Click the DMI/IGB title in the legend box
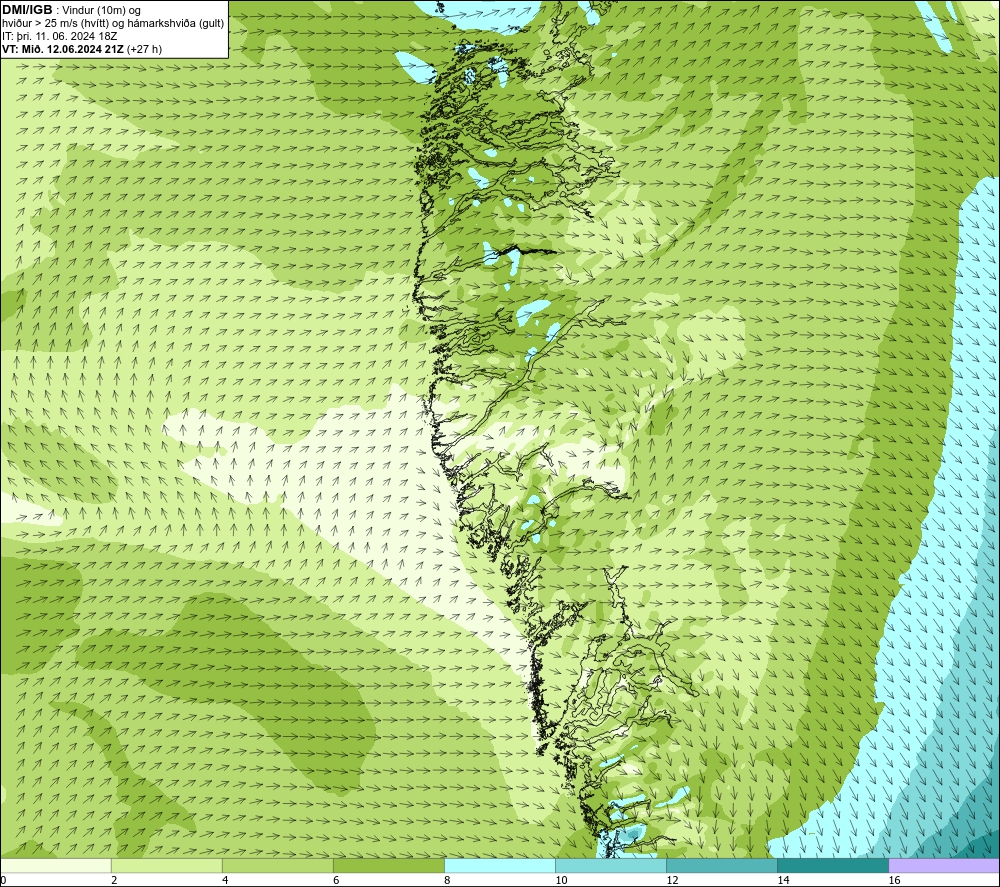 point(27,10)
